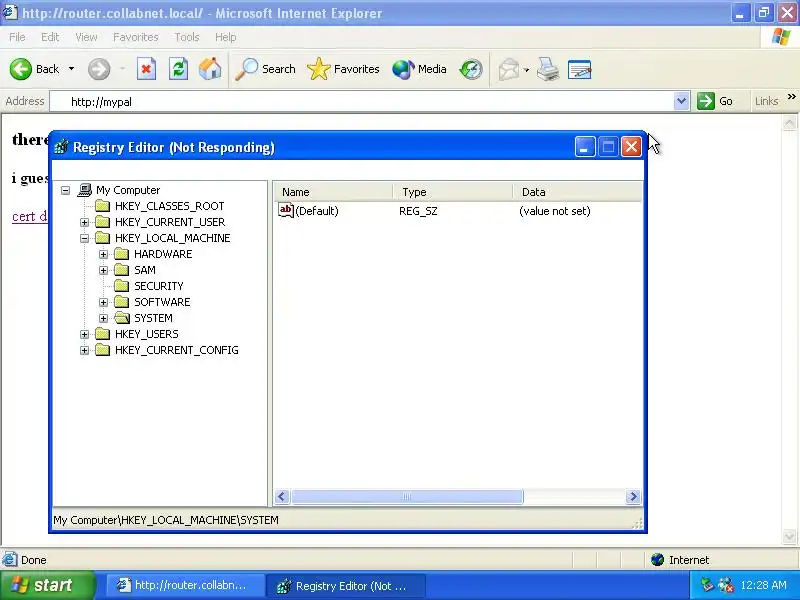Expand the SYSTEM key
The image size is (800, 600).
tap(103, 318)
